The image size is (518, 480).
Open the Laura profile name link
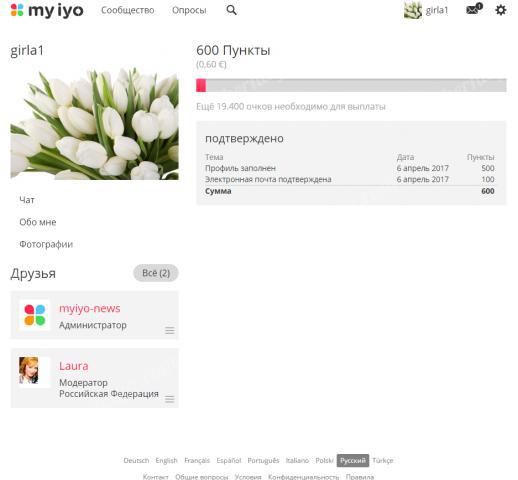[x=74, y=366]
